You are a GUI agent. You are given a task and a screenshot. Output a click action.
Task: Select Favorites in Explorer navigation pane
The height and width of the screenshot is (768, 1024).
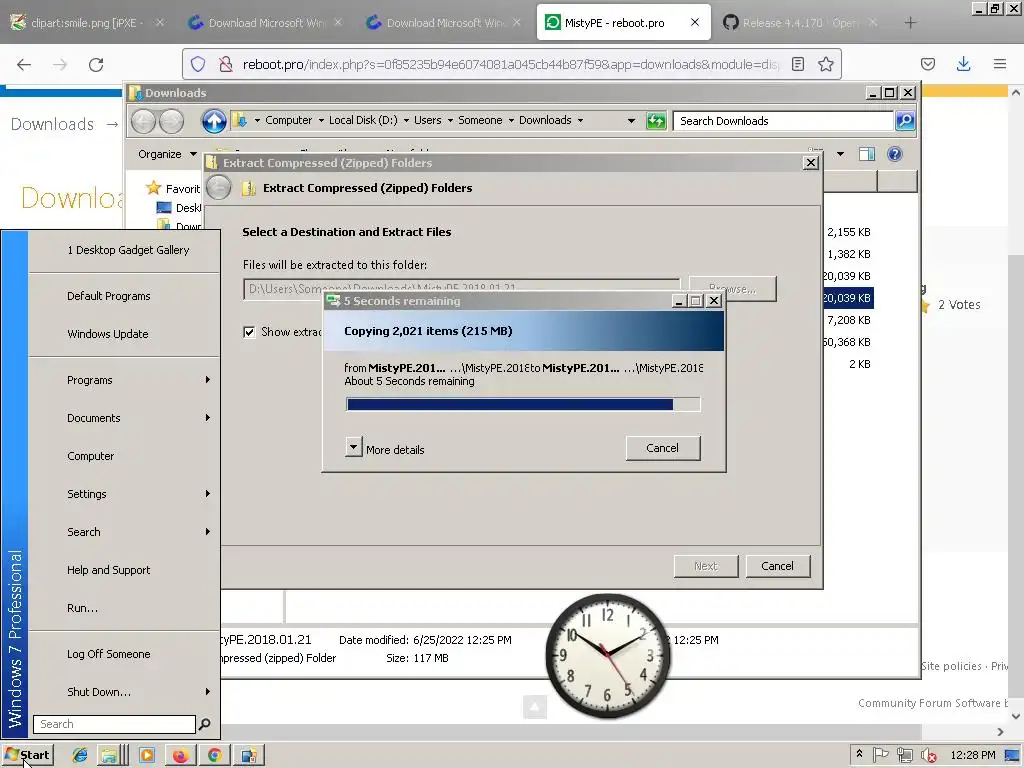click(x=174, y=189)
